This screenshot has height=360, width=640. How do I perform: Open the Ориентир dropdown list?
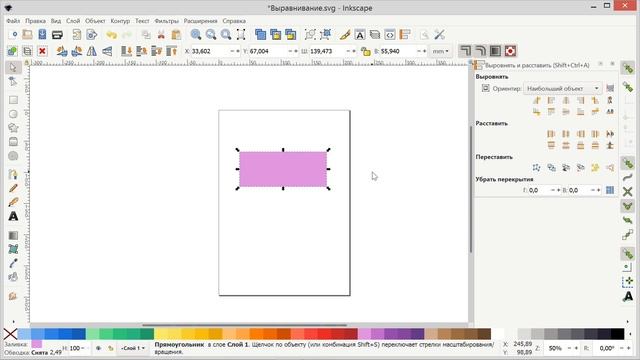pos(562,88)
